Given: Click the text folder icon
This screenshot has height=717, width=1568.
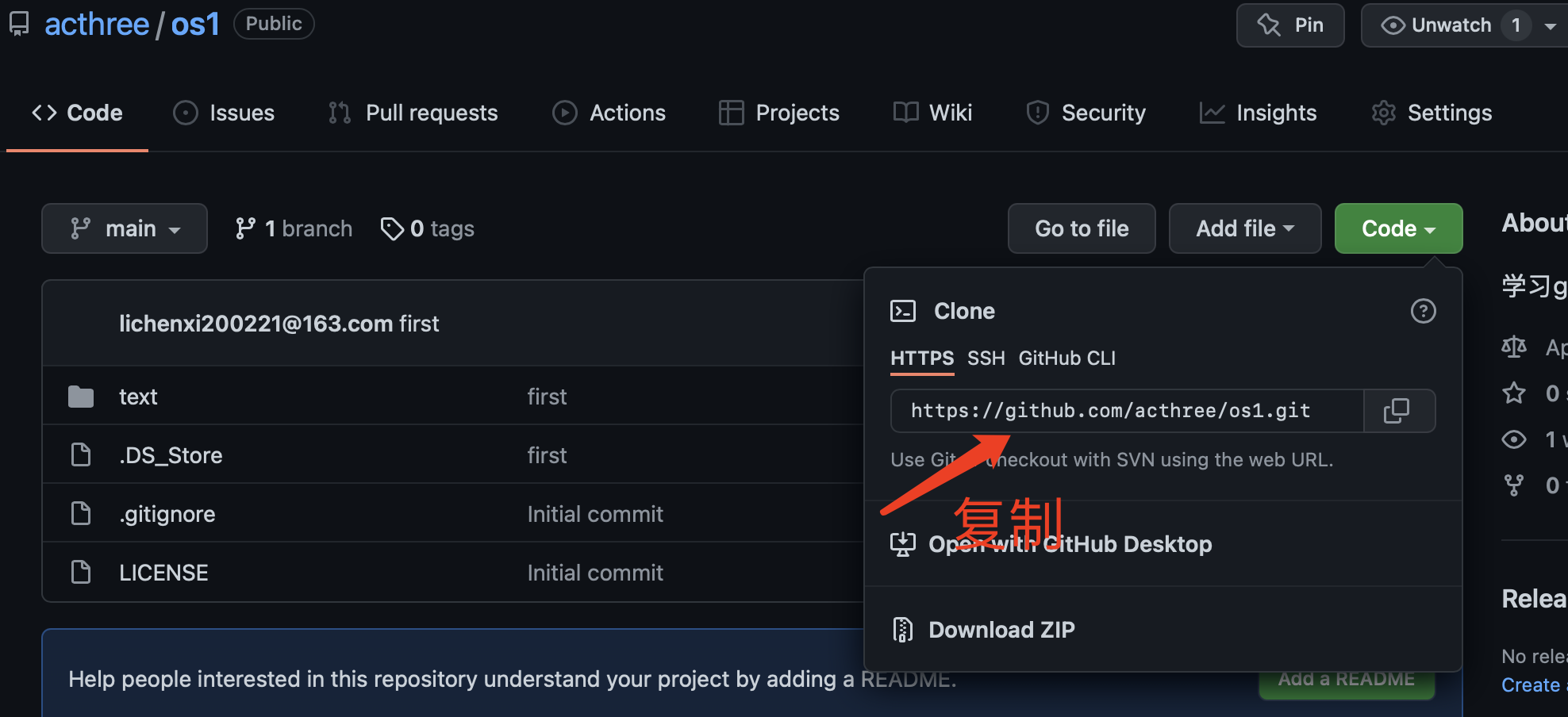Looking at the screenshot, I should (81, 397).
